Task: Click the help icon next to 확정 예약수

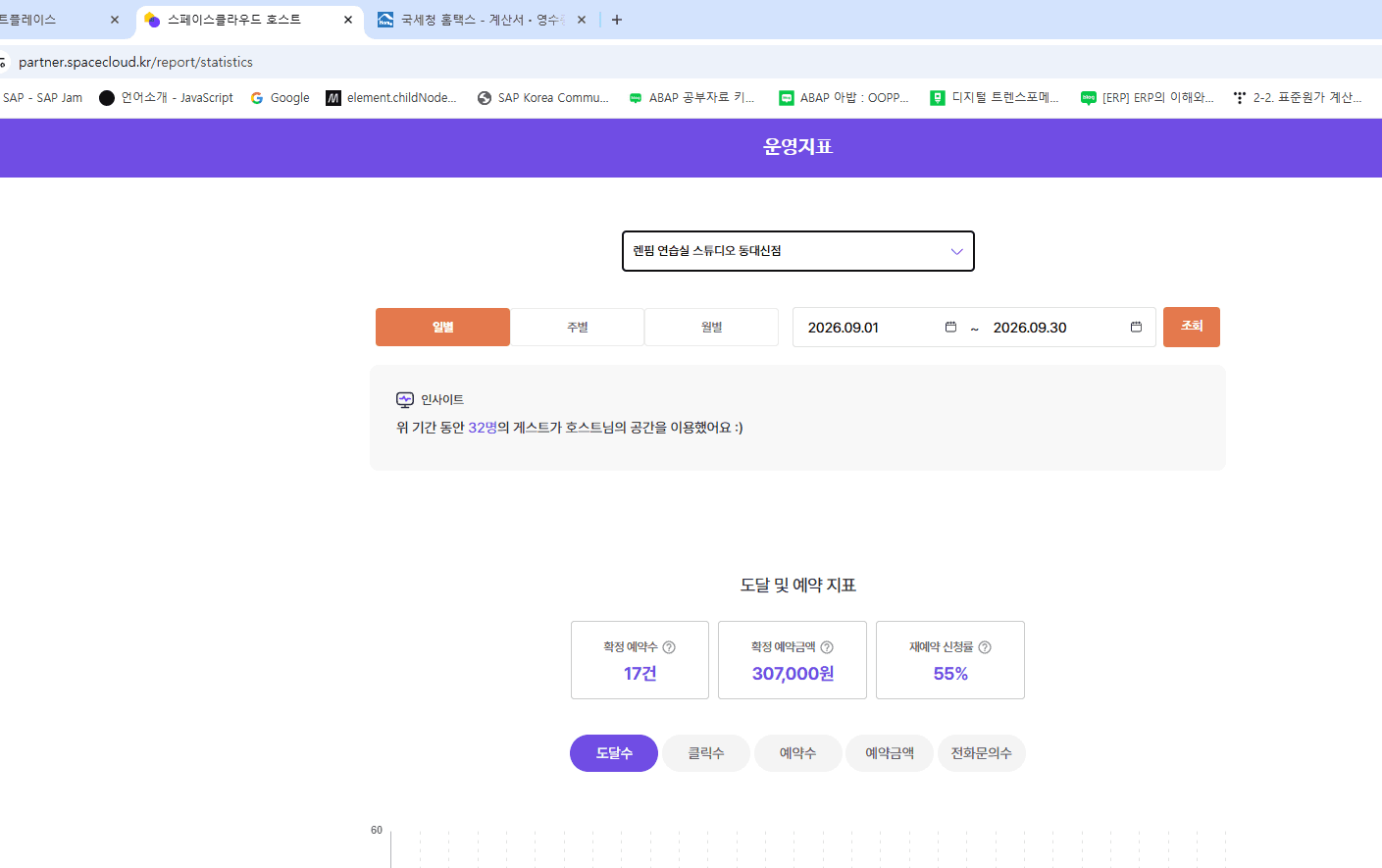Action: pyautogui.click(x=669, y=647)
